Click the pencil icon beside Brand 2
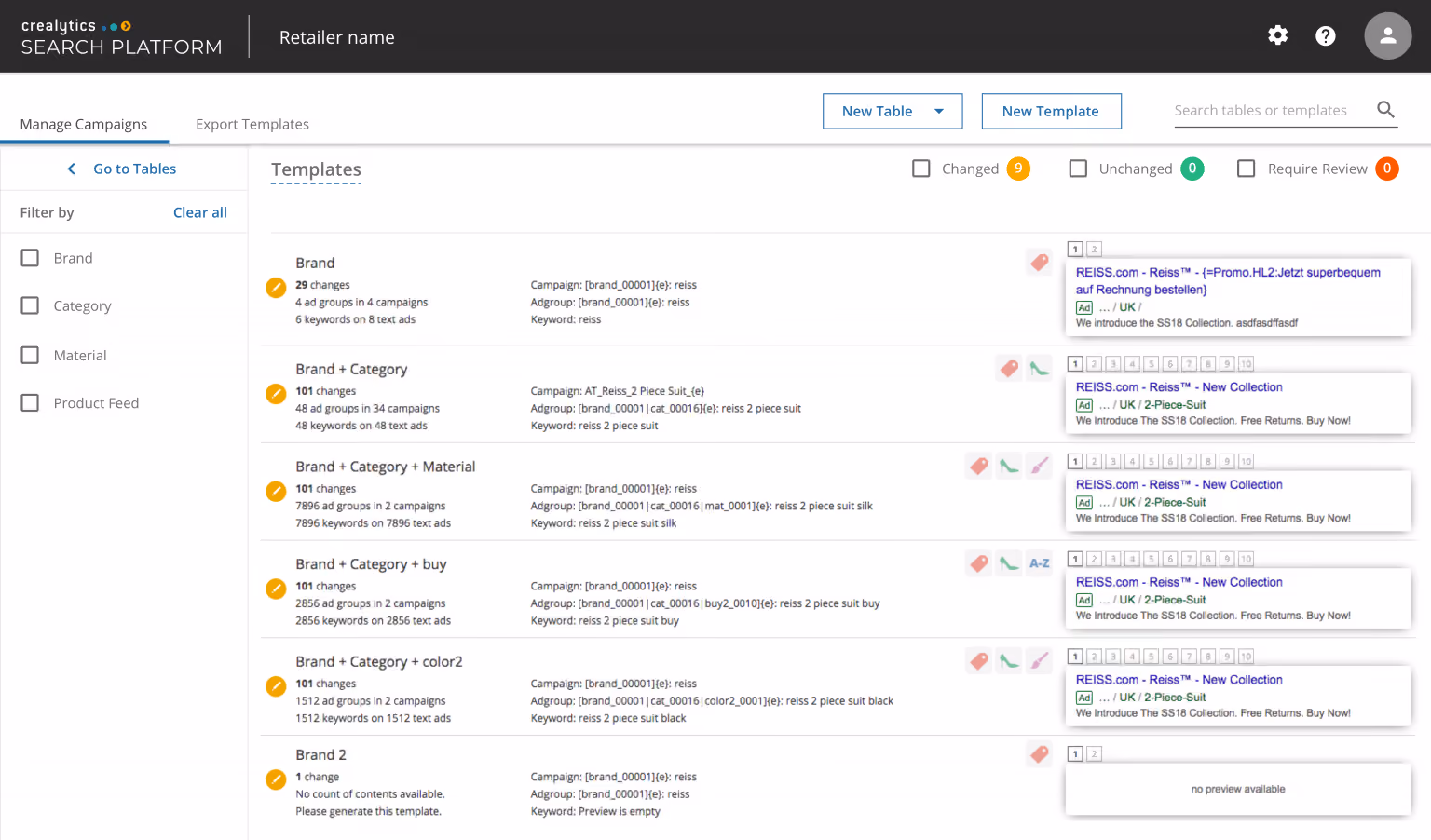Image resolution: width=1431 pixels, height=840 pixels. point(276,779)
